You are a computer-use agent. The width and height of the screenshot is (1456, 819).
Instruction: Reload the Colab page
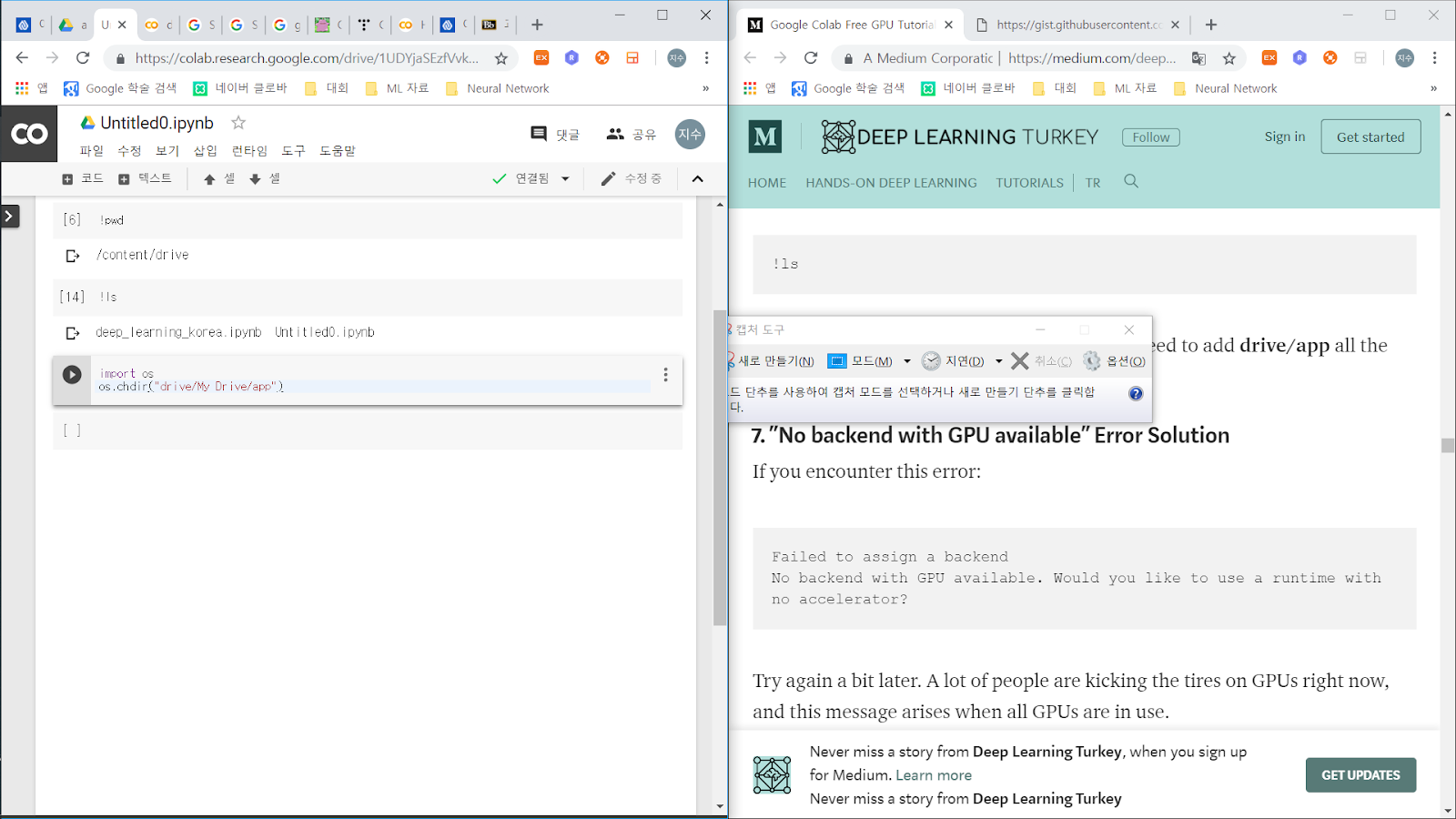(x=83, y=57)
